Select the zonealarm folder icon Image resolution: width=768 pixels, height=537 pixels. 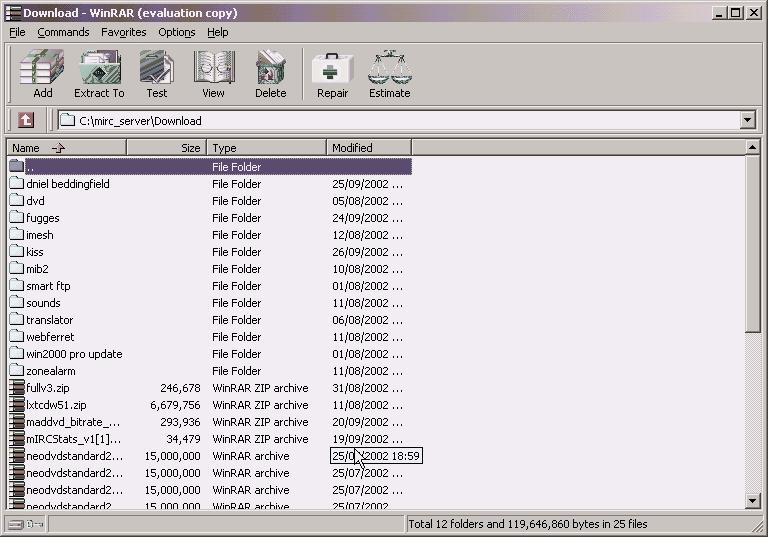point(17,370)
